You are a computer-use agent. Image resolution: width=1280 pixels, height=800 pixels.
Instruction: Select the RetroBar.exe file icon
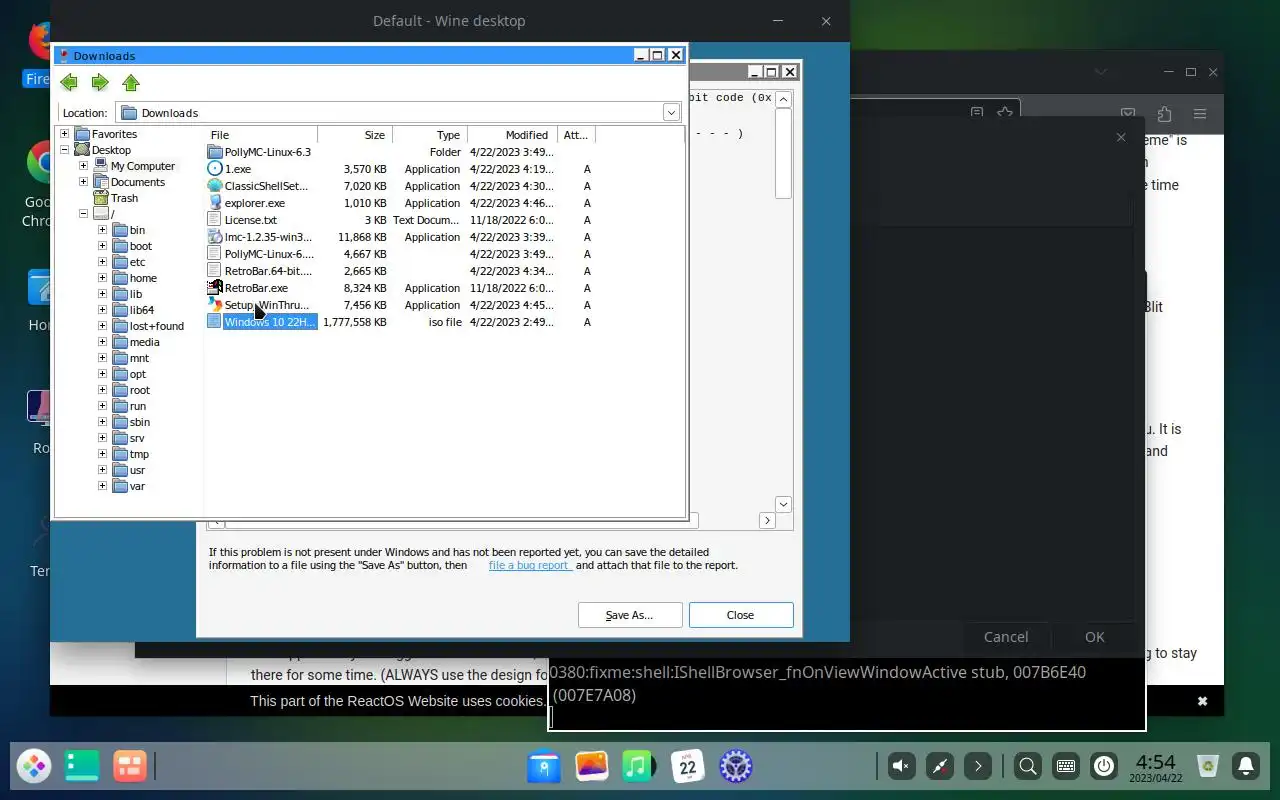coord(215,288)
